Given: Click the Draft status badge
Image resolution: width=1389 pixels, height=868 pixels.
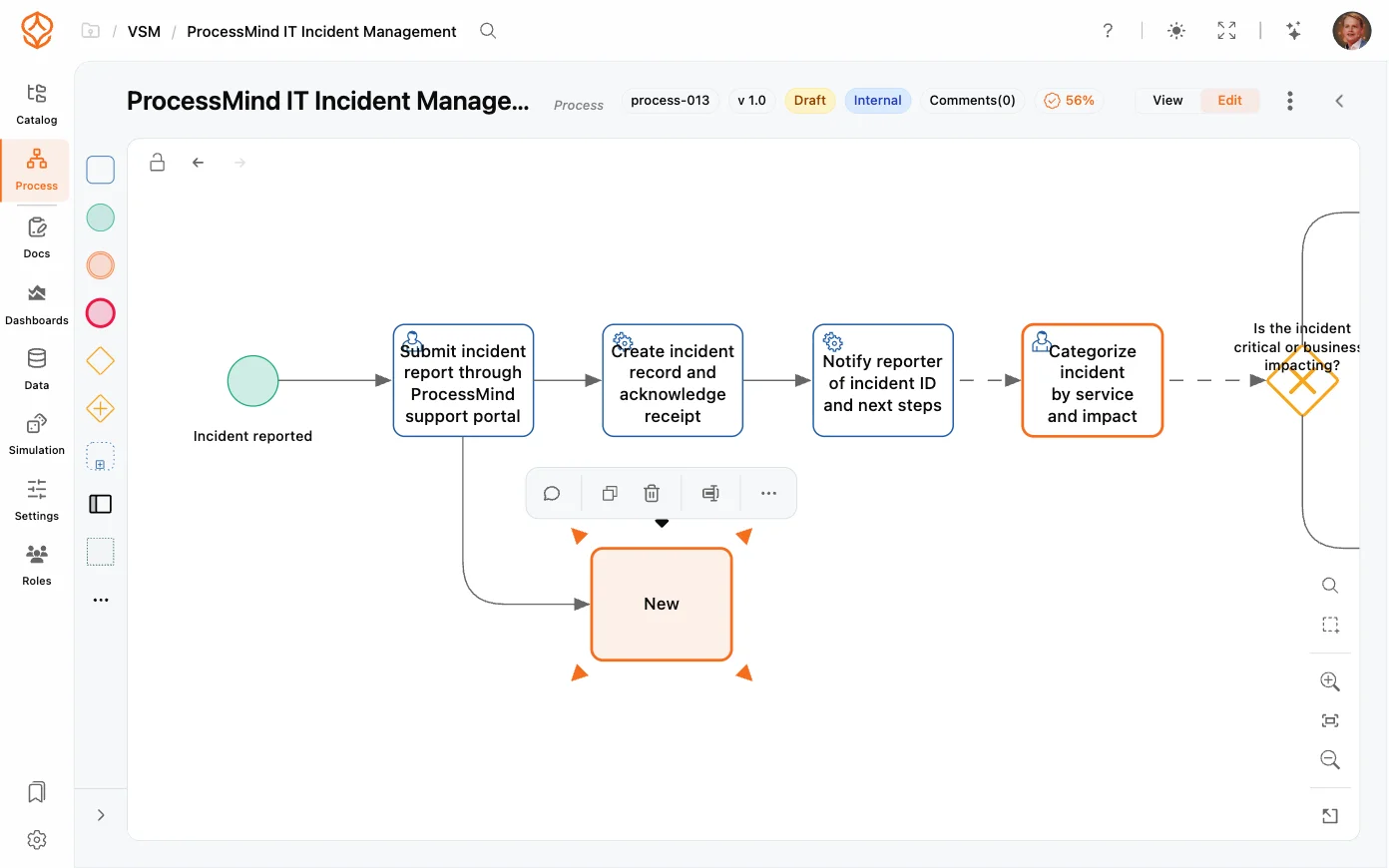Looking at the screenshot, I should click(x=809, y=101).
